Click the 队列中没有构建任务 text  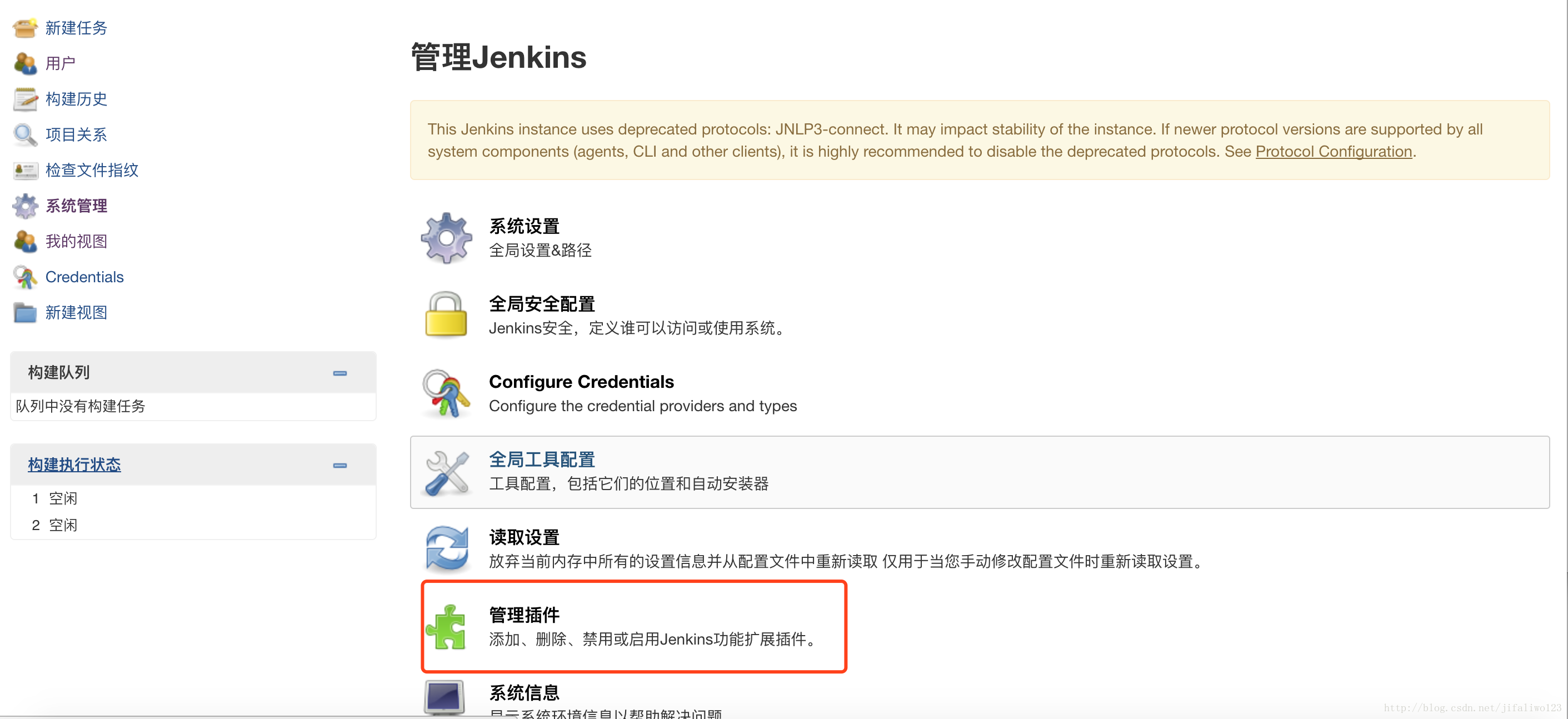click(81, 406)
